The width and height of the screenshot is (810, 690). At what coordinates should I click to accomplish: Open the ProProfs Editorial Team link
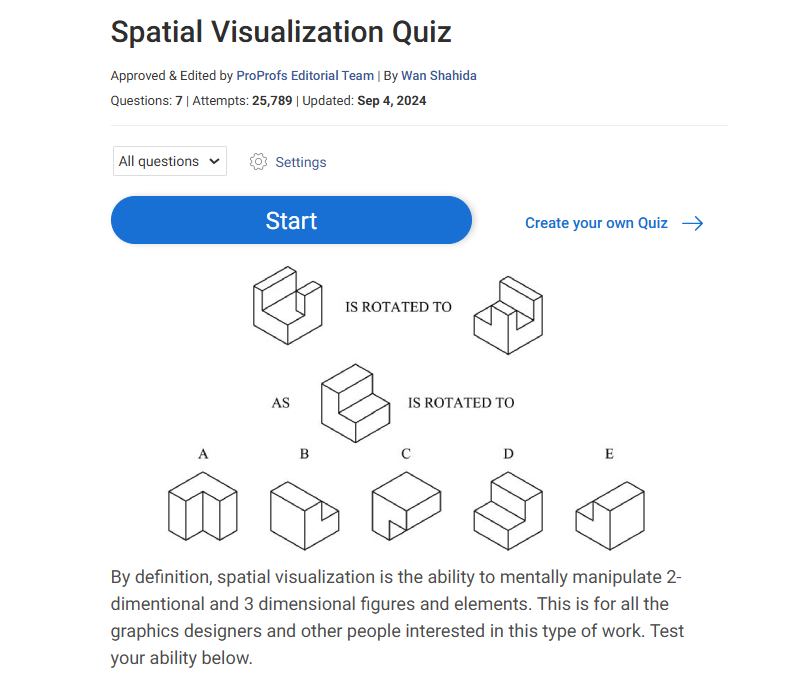click(305, 75)
